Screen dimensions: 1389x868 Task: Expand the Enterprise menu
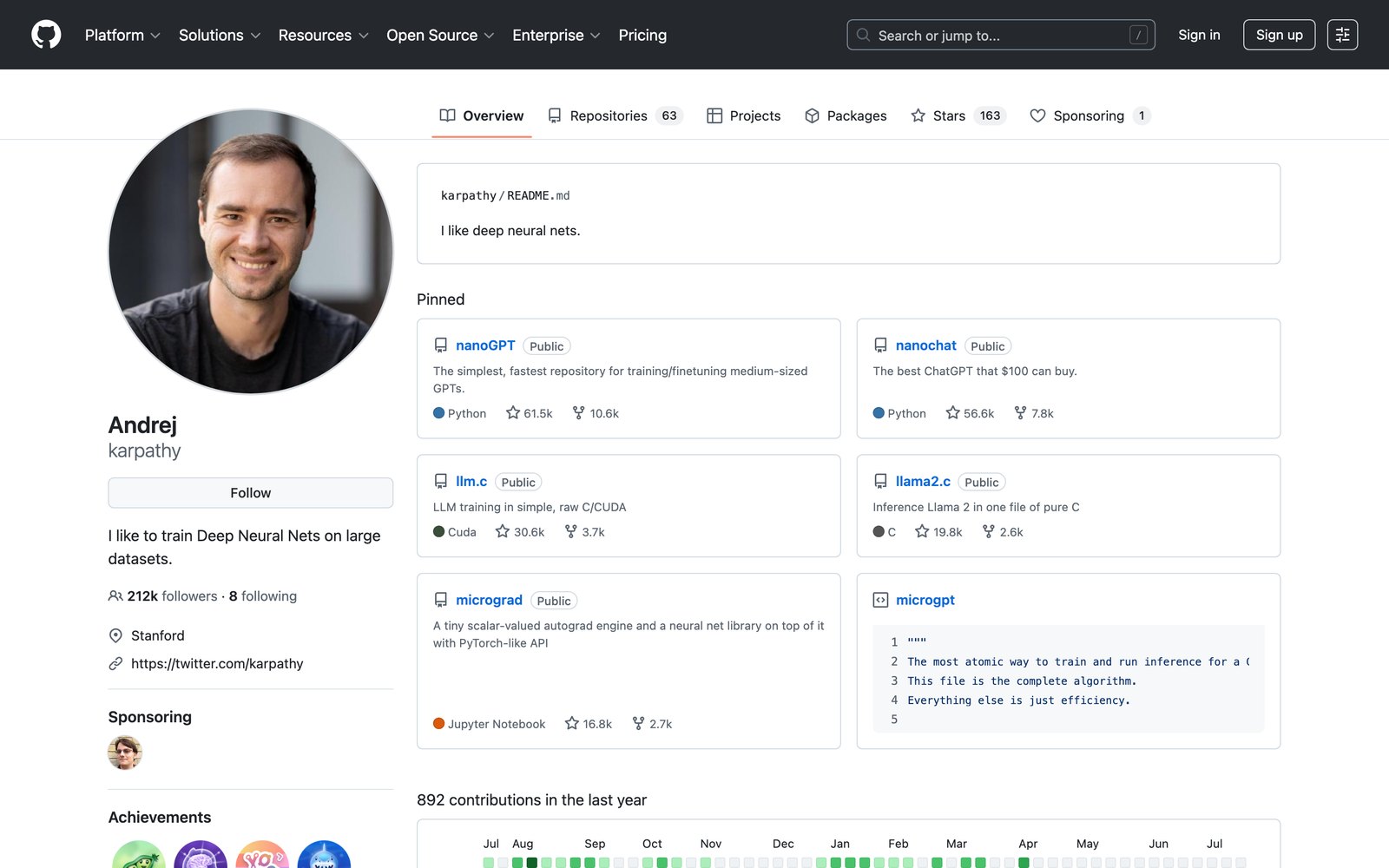pyautogui.click(x=556, y=35)
